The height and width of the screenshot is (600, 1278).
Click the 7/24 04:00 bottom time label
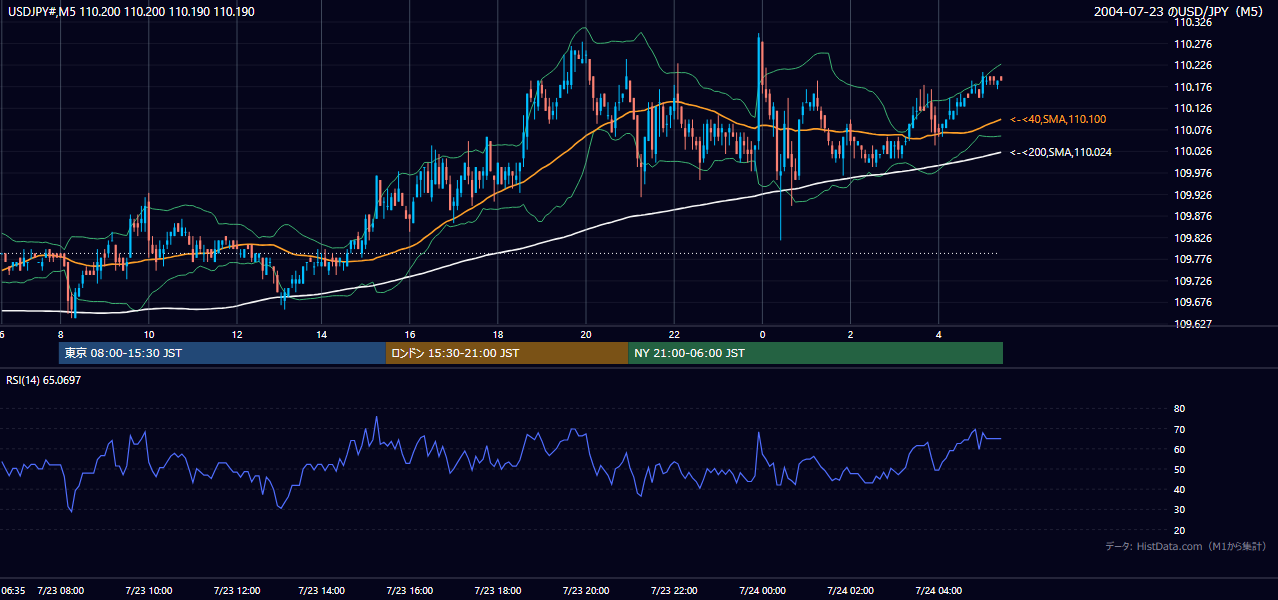point(938,591)
